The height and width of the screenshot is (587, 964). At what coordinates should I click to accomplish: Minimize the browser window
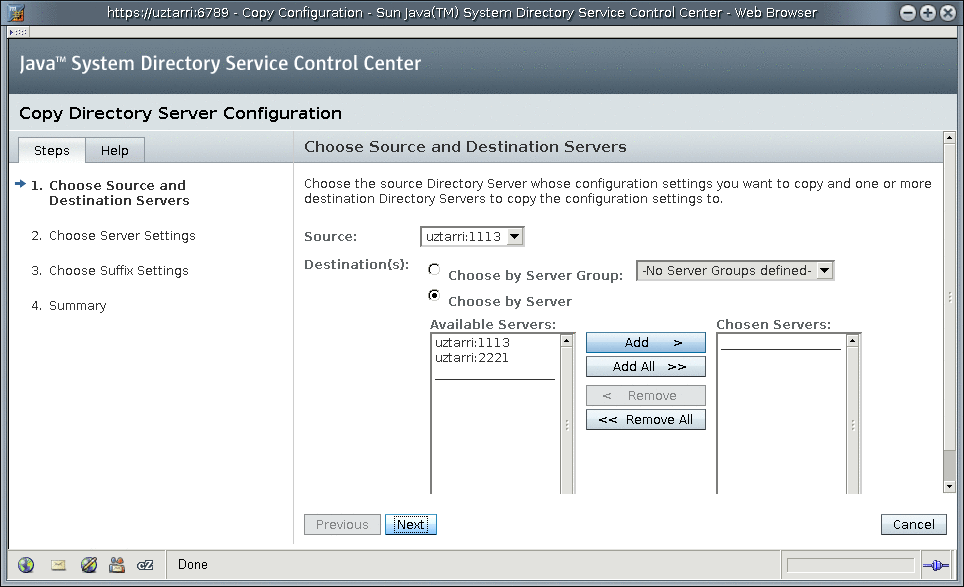click(907, 12)
